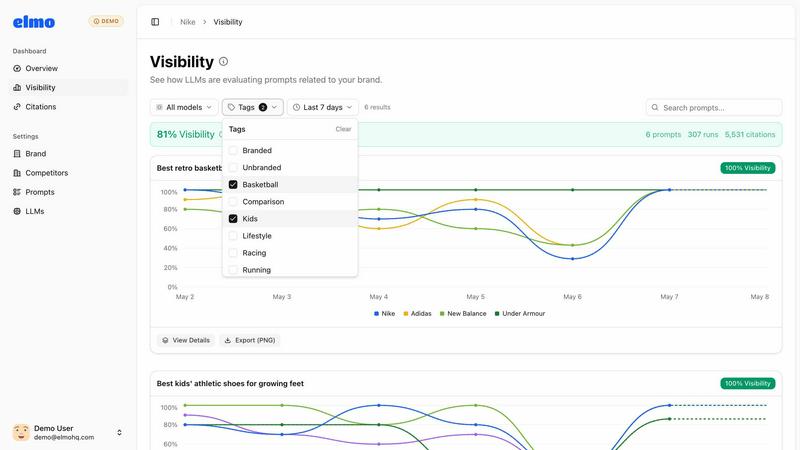Image resolution: width=800 pixels, height=450 pixels.
Task: Open the Overview page
Action: tap(70, 68)
